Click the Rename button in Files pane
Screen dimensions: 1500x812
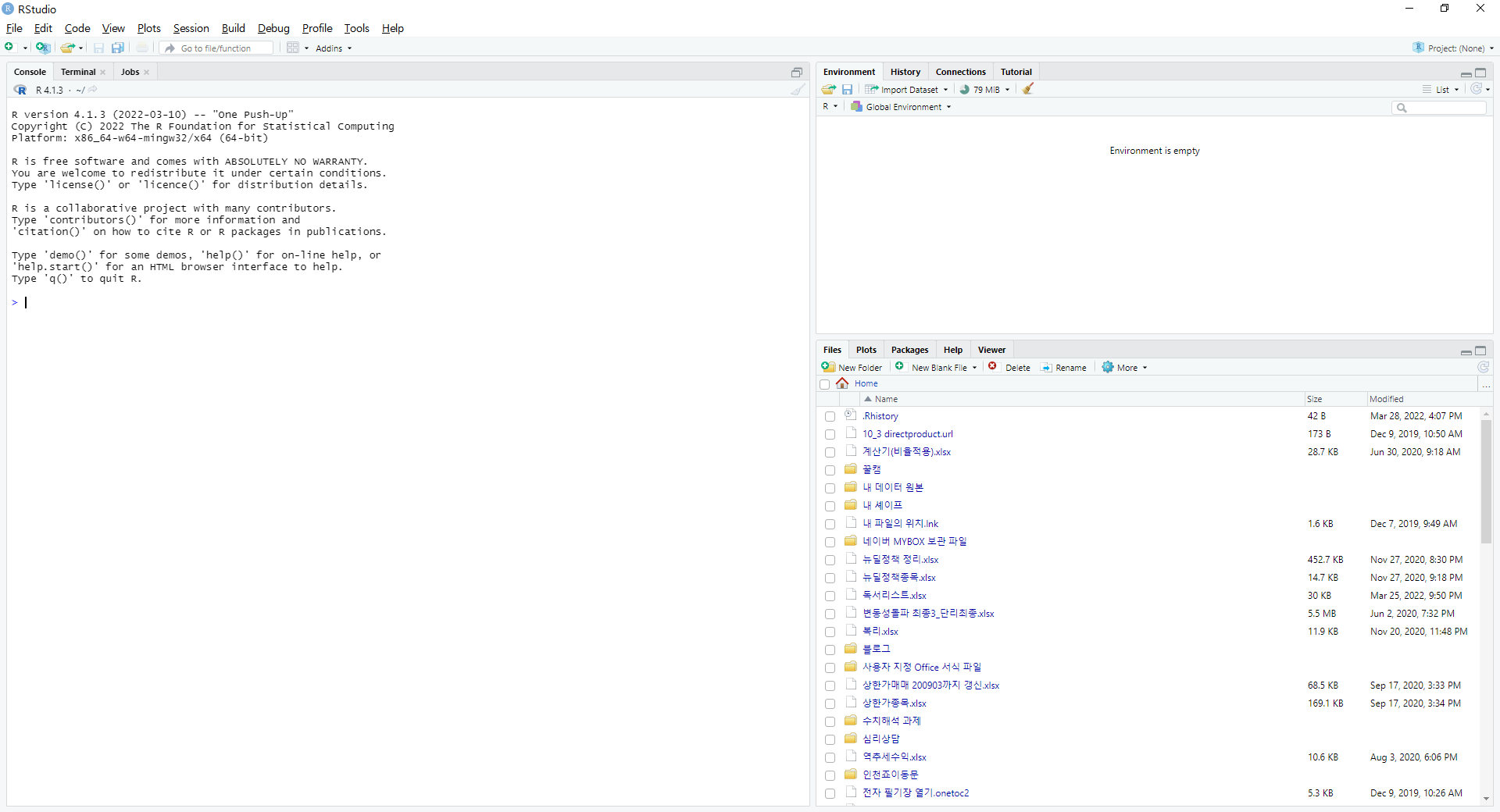pyautogui.click(x=1064, y=368)
